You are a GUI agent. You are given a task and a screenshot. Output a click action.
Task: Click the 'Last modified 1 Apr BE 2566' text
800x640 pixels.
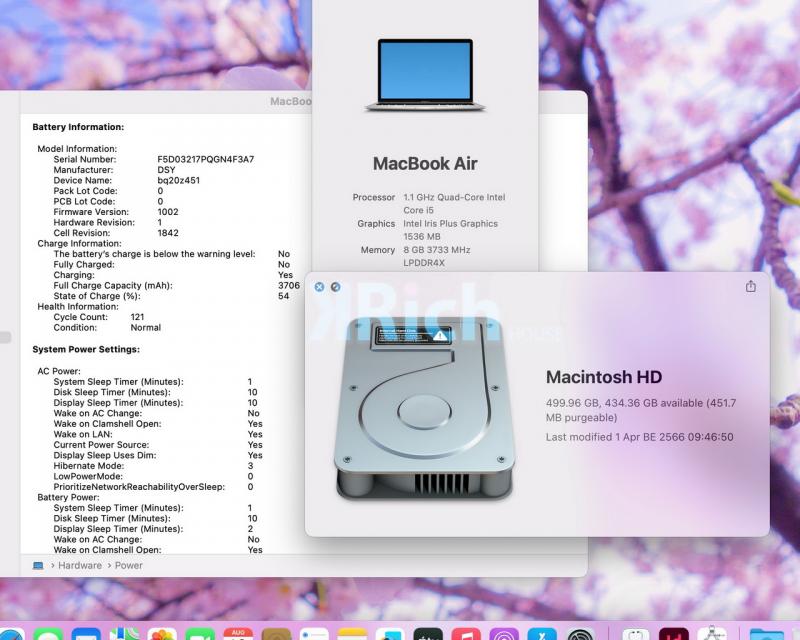pos(615,437)
